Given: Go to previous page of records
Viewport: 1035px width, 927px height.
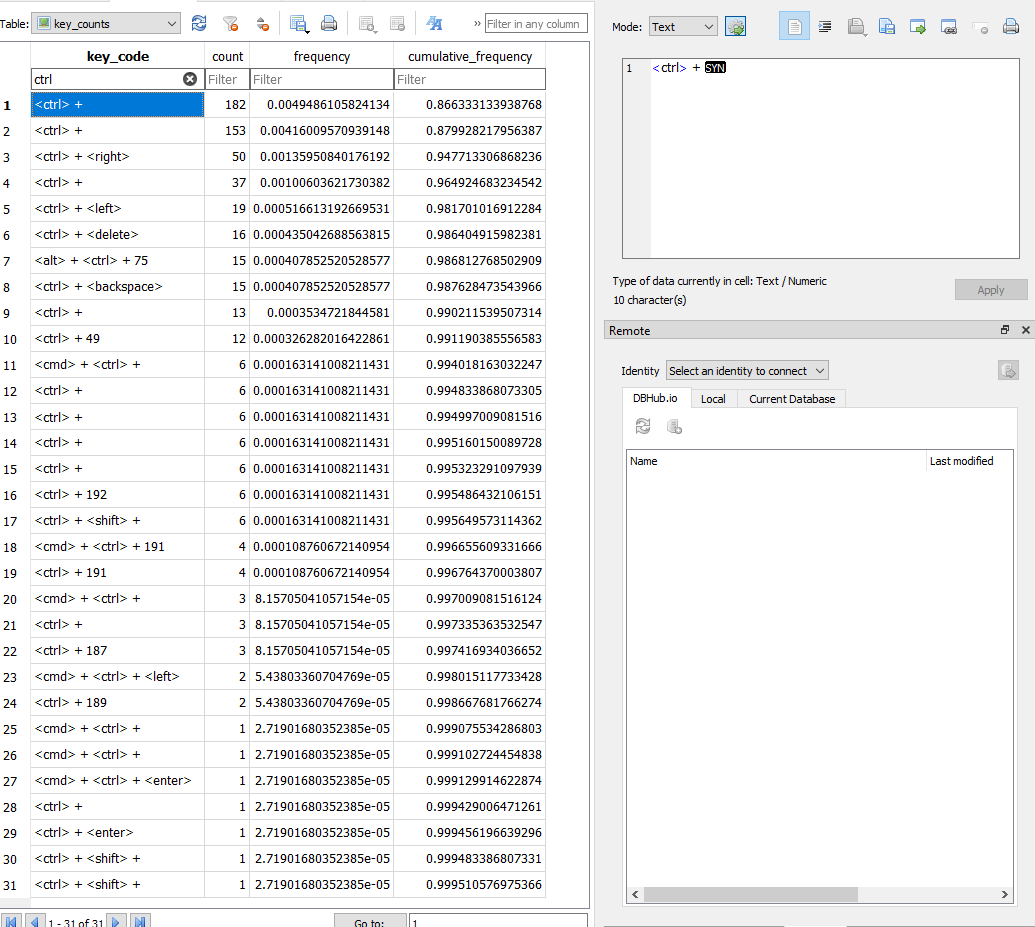Looking at the screenshot, I should pos(35,920).
